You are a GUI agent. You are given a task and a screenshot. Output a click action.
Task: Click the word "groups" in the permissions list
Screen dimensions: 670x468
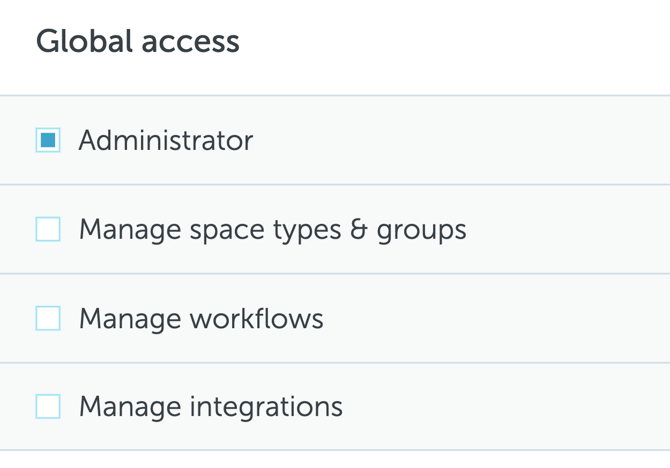tap(422, 231)
